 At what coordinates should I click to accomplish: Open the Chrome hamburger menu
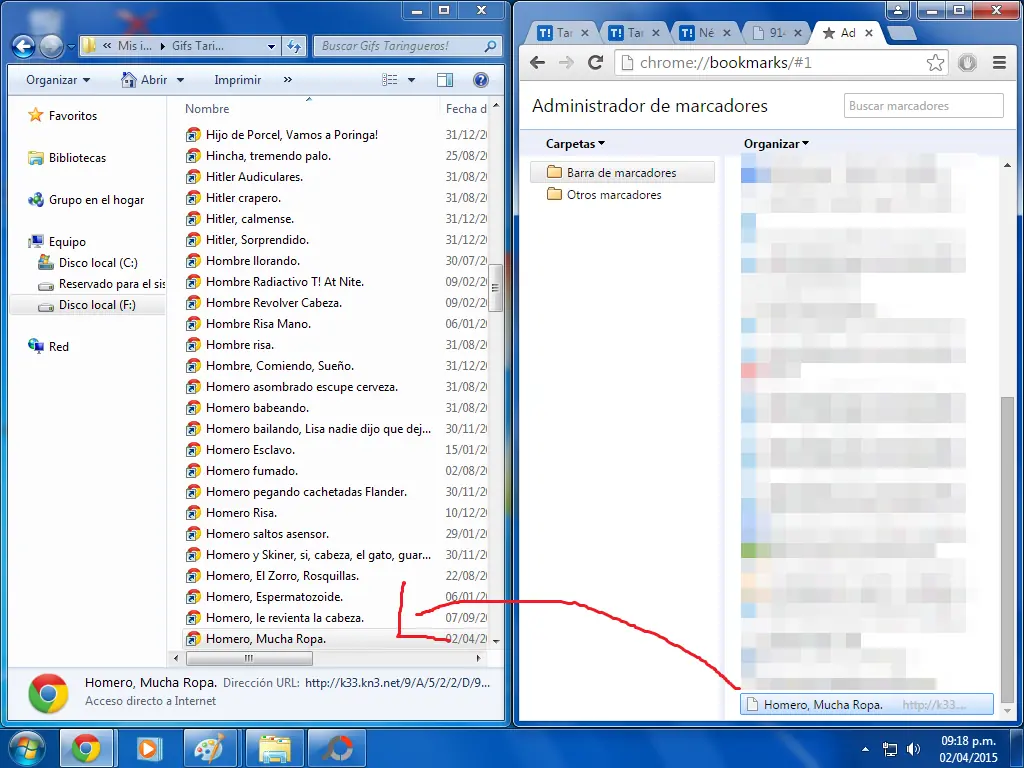[x=999, y=63]
